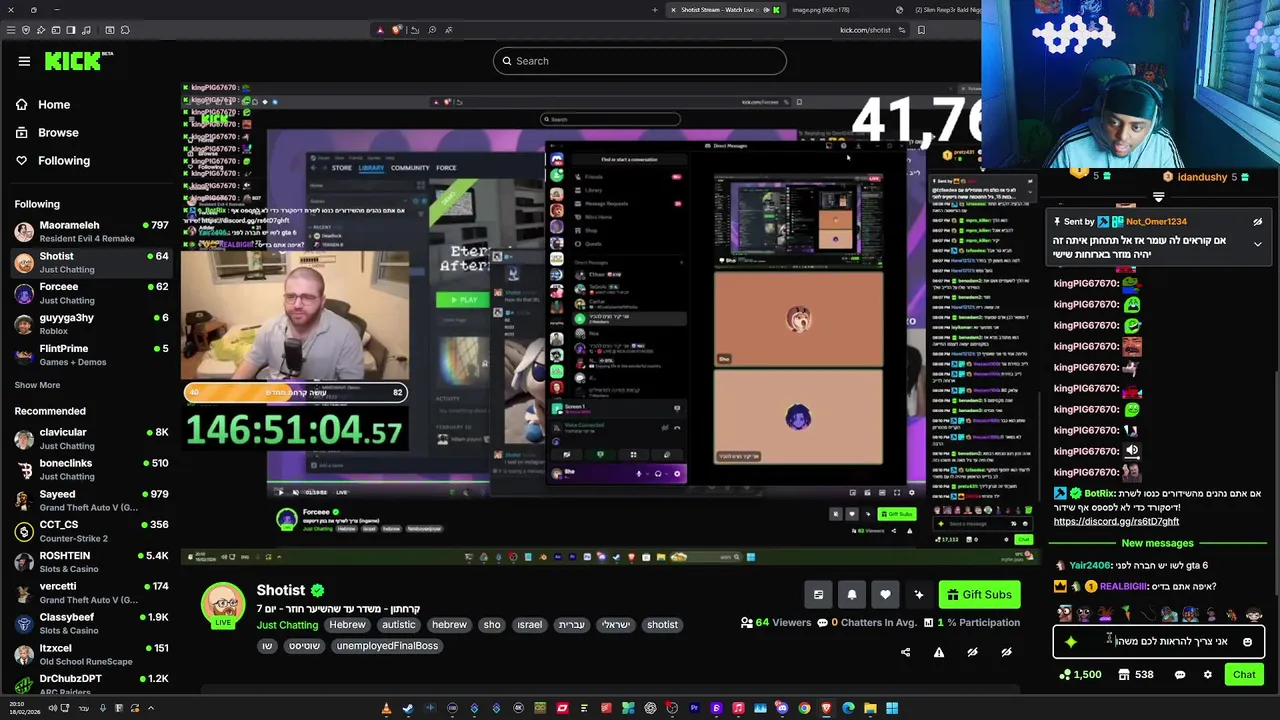Open the Kick hamburger sidebar menu
Image resolution: width=1280 pixels, height=720 pixels.
(24, 61)
